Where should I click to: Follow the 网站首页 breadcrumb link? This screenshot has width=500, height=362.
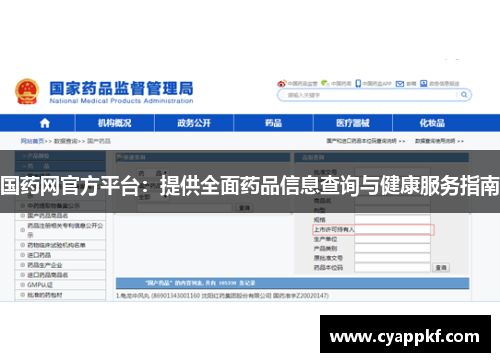point(32,141)
